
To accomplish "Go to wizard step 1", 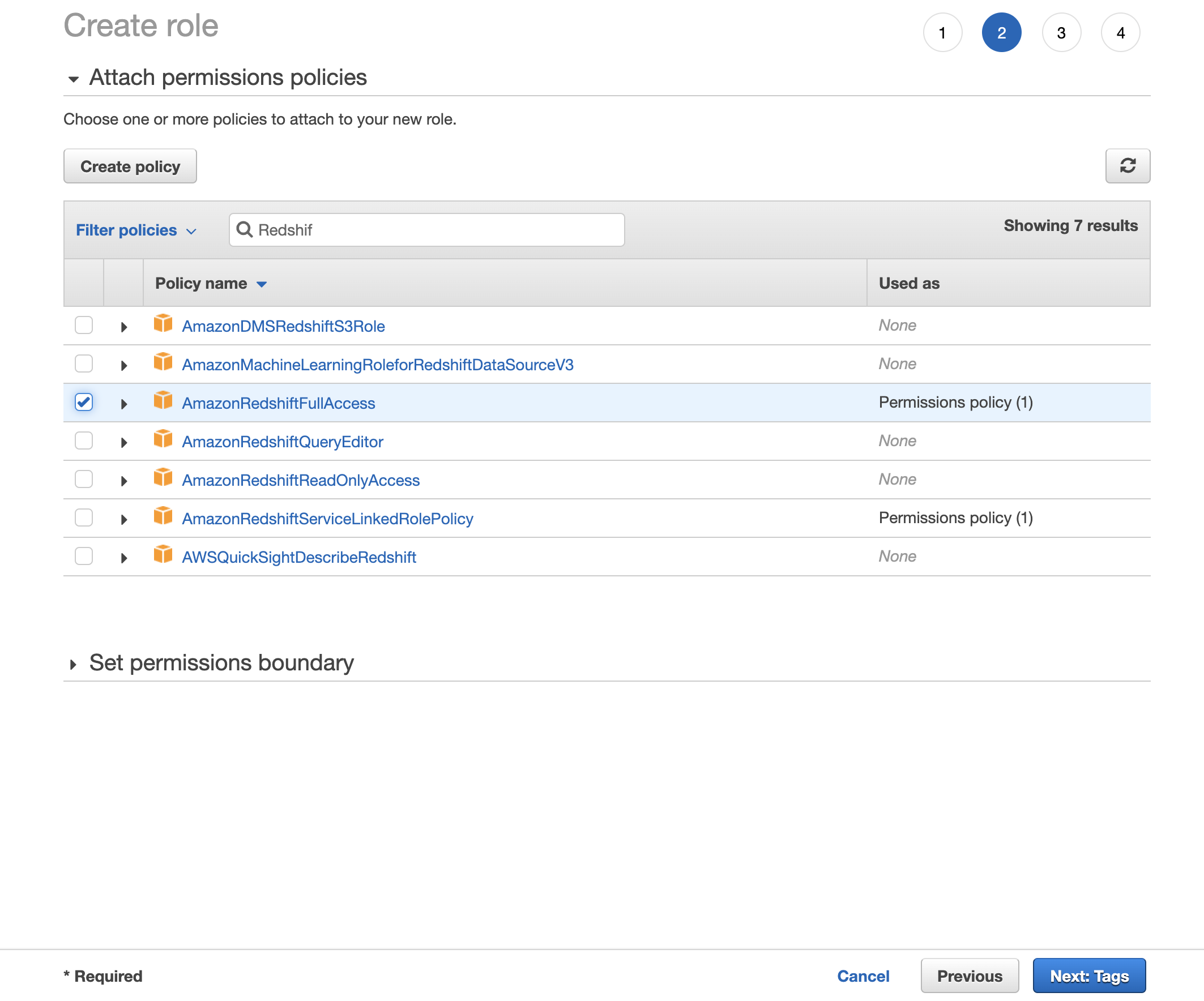I will (942, 33).
